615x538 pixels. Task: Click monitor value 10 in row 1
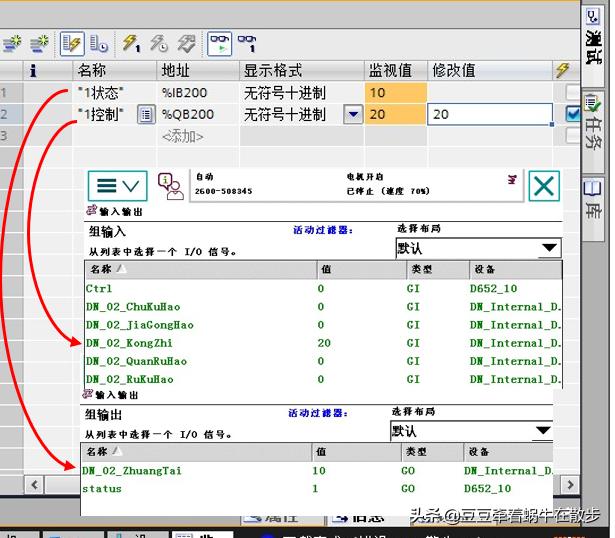[396, 93]
